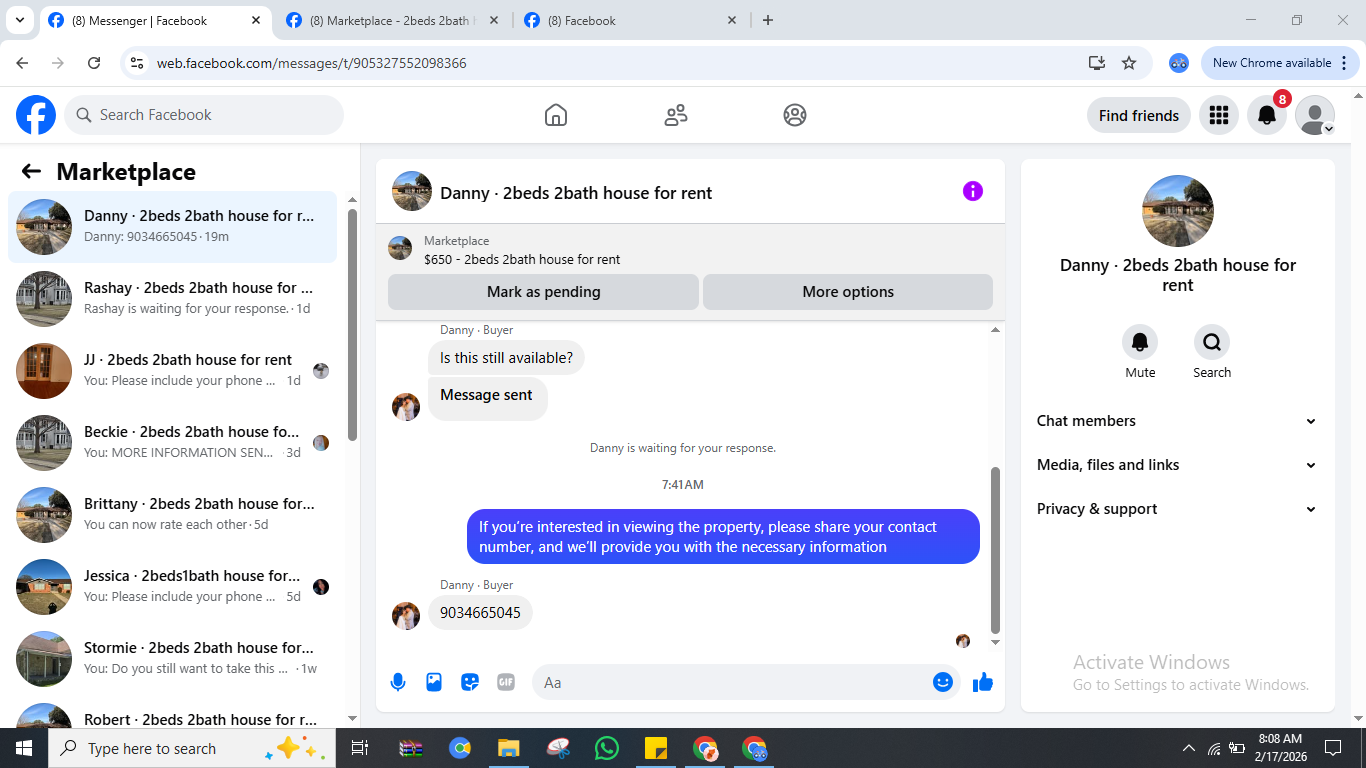Open the Friends icon in top navigation
This screenshot has height=768, width=1366.
(x=676, y=115)
